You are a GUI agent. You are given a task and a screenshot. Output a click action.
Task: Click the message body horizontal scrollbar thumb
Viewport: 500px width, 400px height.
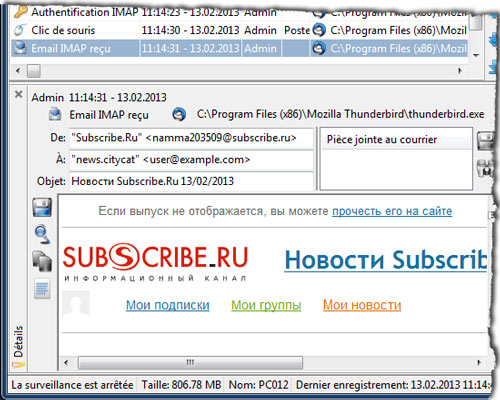tap(190, 362)
